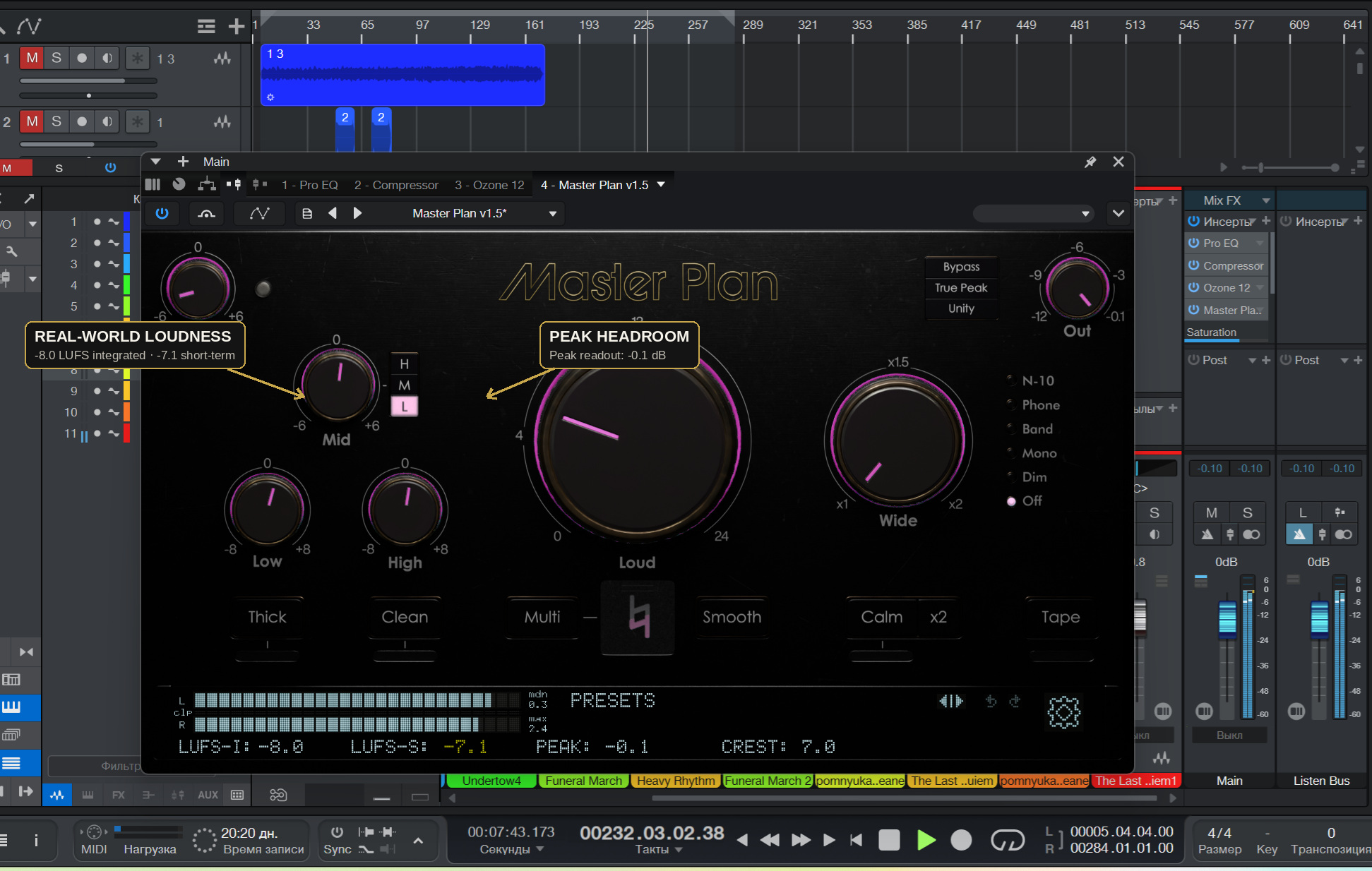The width and height of the screenshot is (1372, 871).
Task: Record-arm track 2
Action: 82,121
